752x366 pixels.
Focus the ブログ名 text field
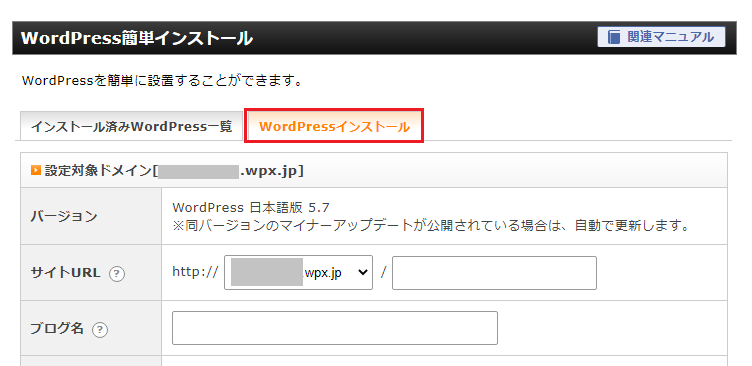pos(335,328)
